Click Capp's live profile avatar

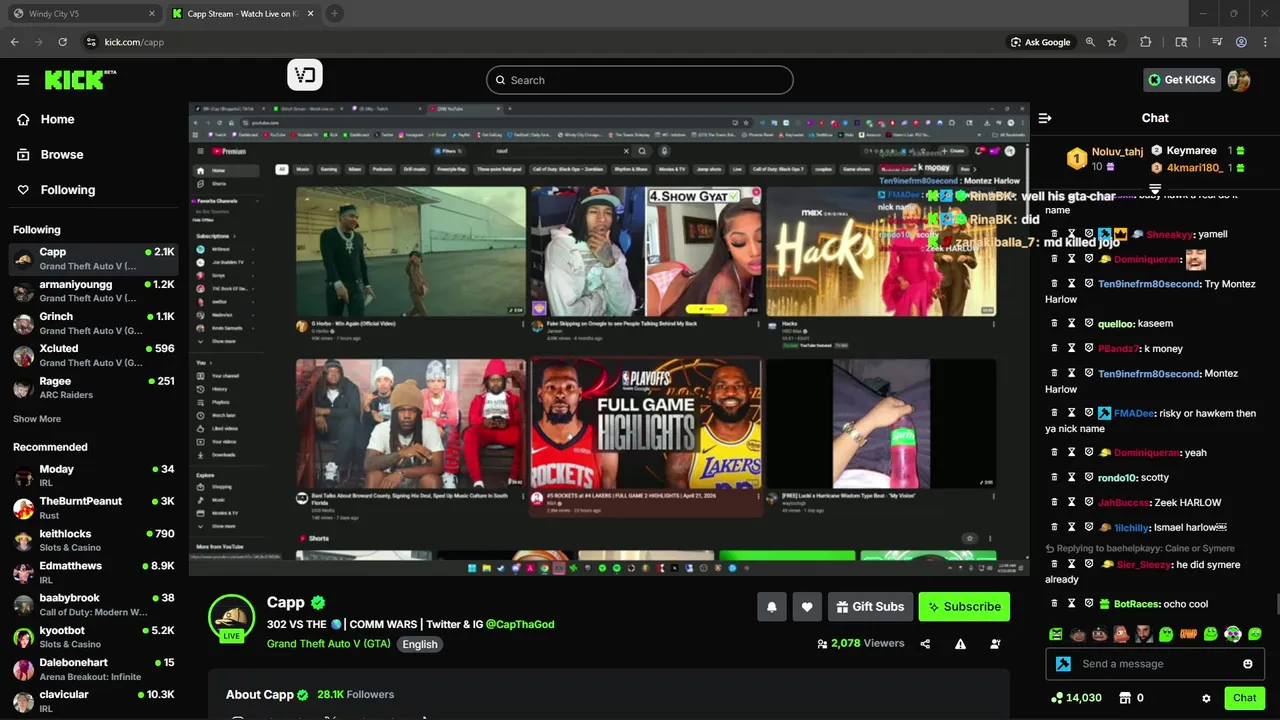pyautogui.click(x=231, y=617)
